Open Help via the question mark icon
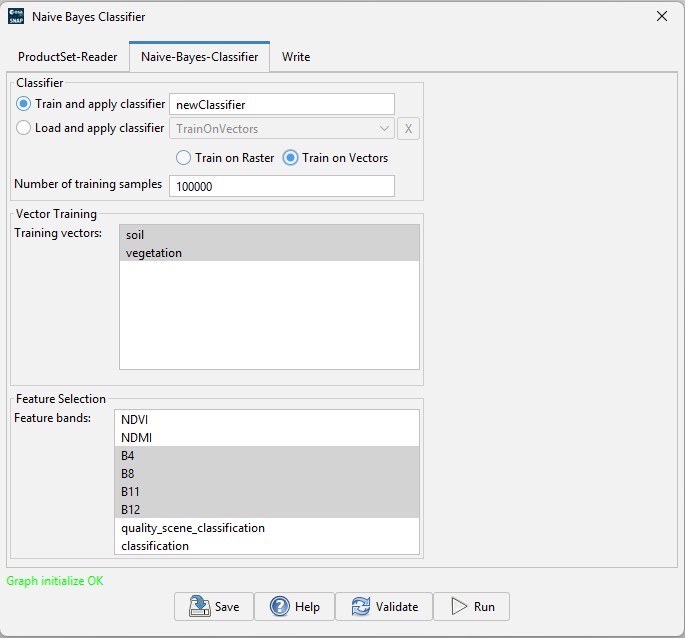685x638 pixels. click(280, 607)
